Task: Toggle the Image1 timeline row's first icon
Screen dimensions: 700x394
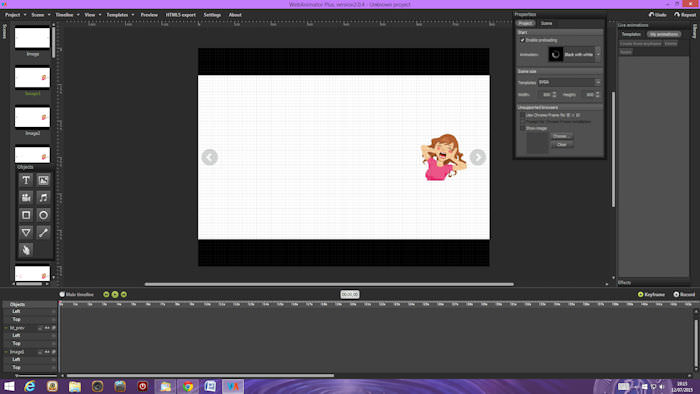Action: tap(40, 352)
